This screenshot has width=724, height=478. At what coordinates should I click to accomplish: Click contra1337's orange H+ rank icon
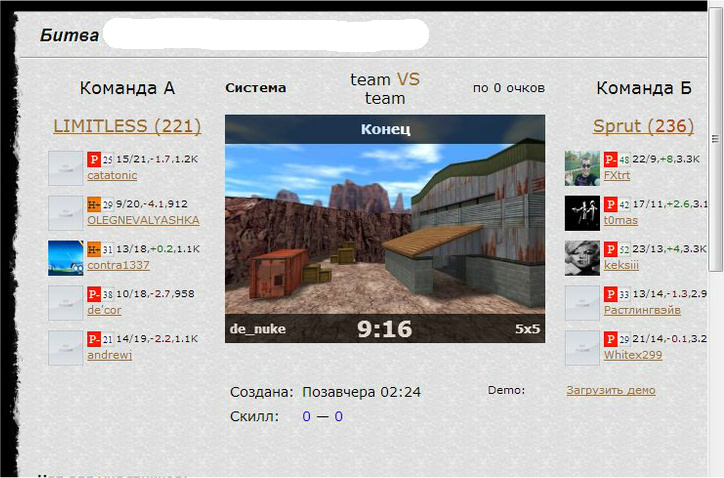click(94, 249)
